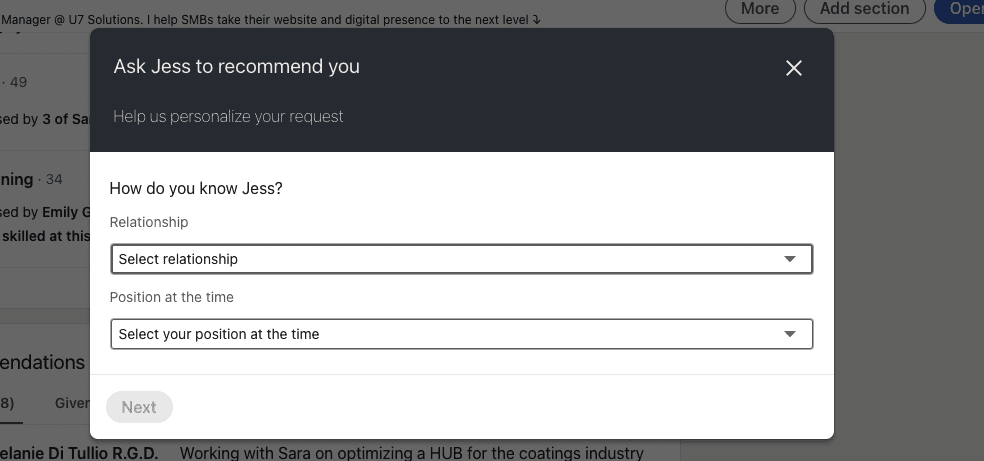Open the Select your position dropdown
The height and width of the screenshot is (461, 984).
click(x=462, y=334)
